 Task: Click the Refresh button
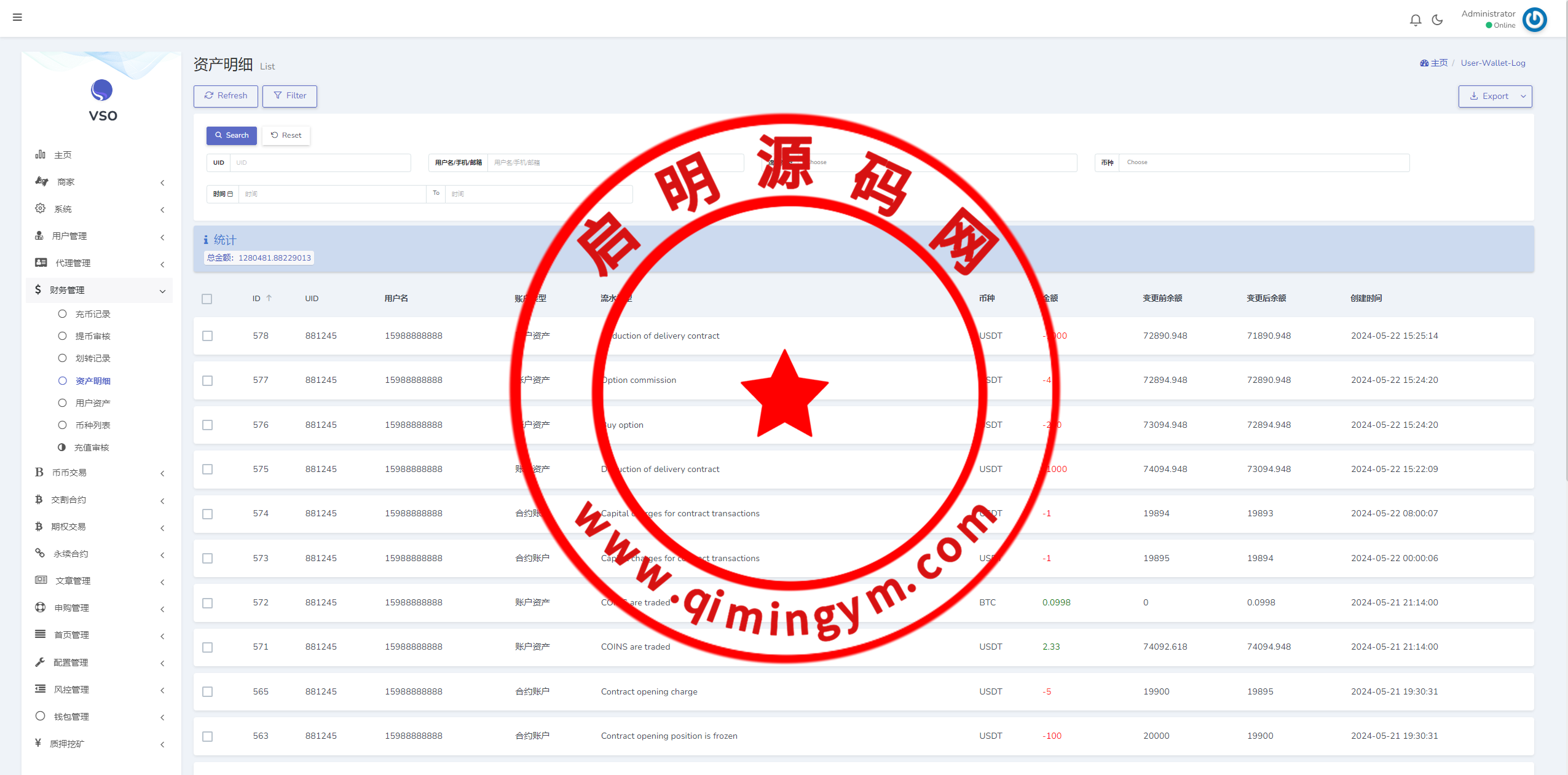tap(226, 96)
